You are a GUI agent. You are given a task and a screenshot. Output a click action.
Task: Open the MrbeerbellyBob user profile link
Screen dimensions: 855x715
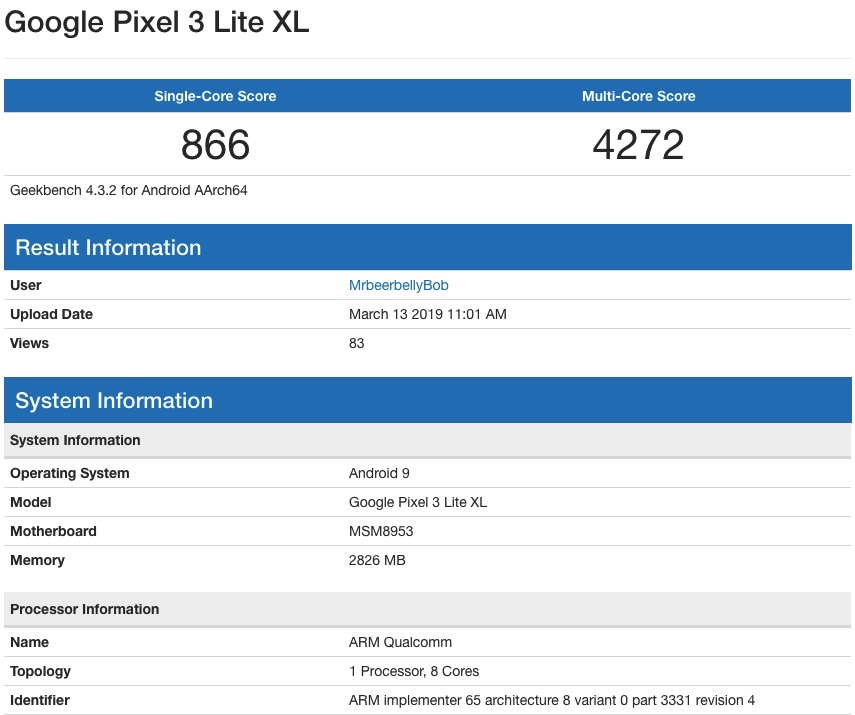pyautogui.click(x=399, y=285)
